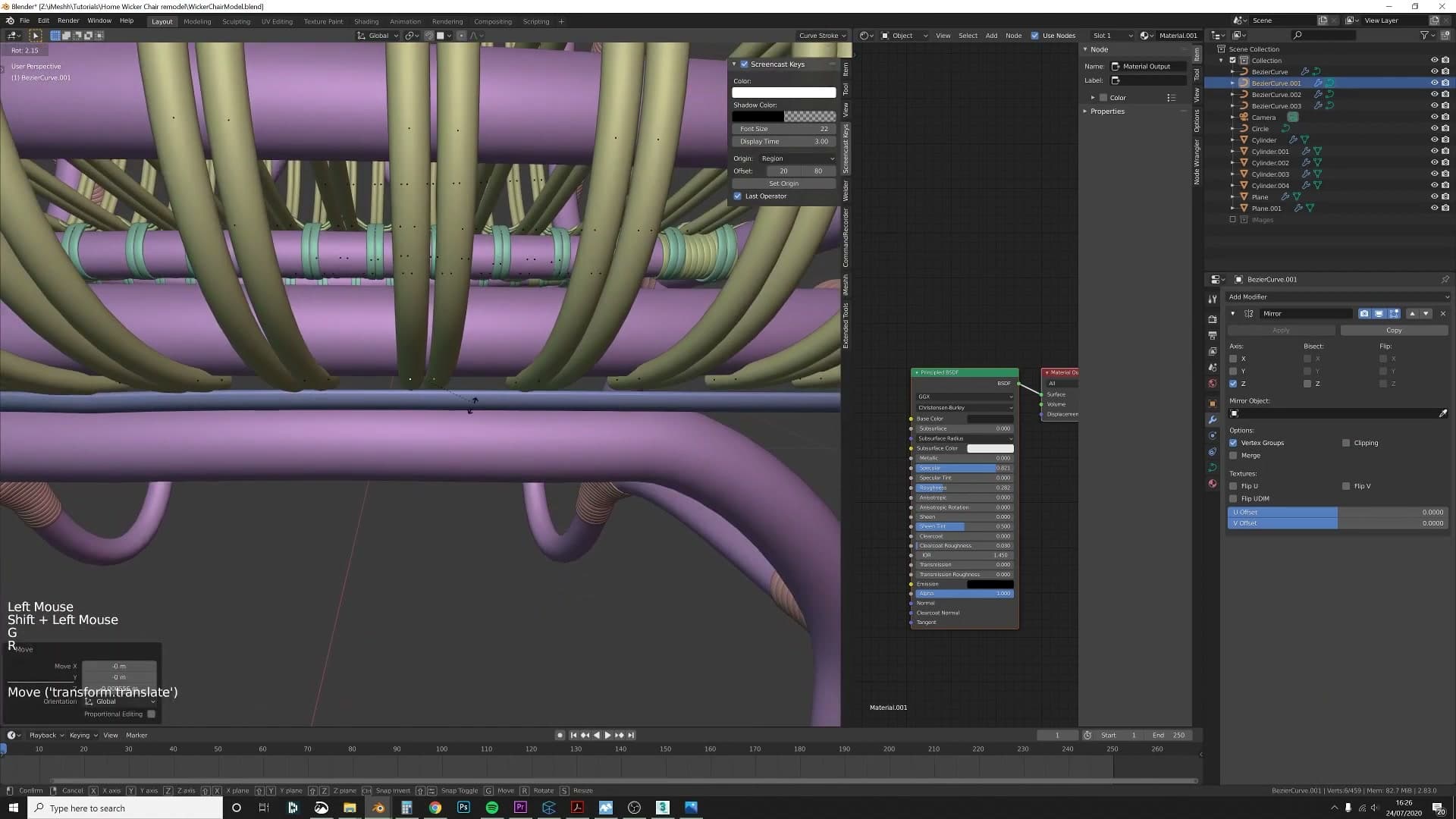Open the Render menu
1456x819 pixels.
[x=68, y=20]
